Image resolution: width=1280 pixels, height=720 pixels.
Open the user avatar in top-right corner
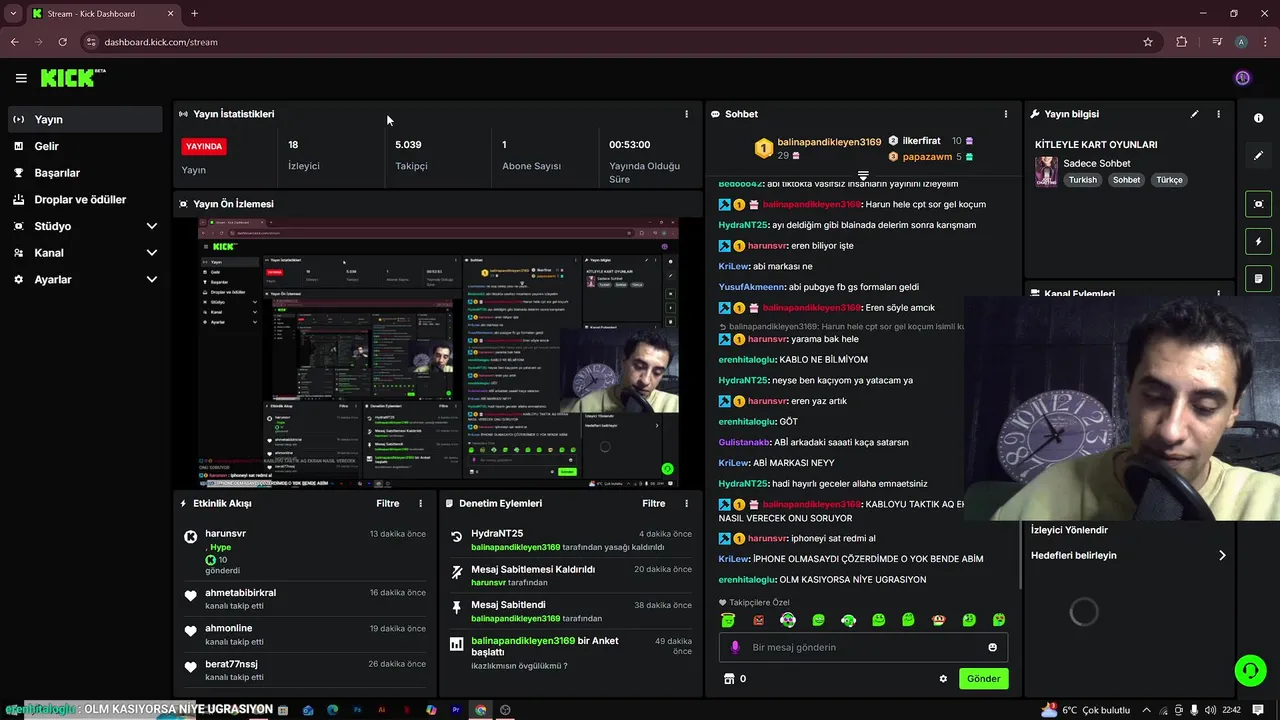point(1242,78)
